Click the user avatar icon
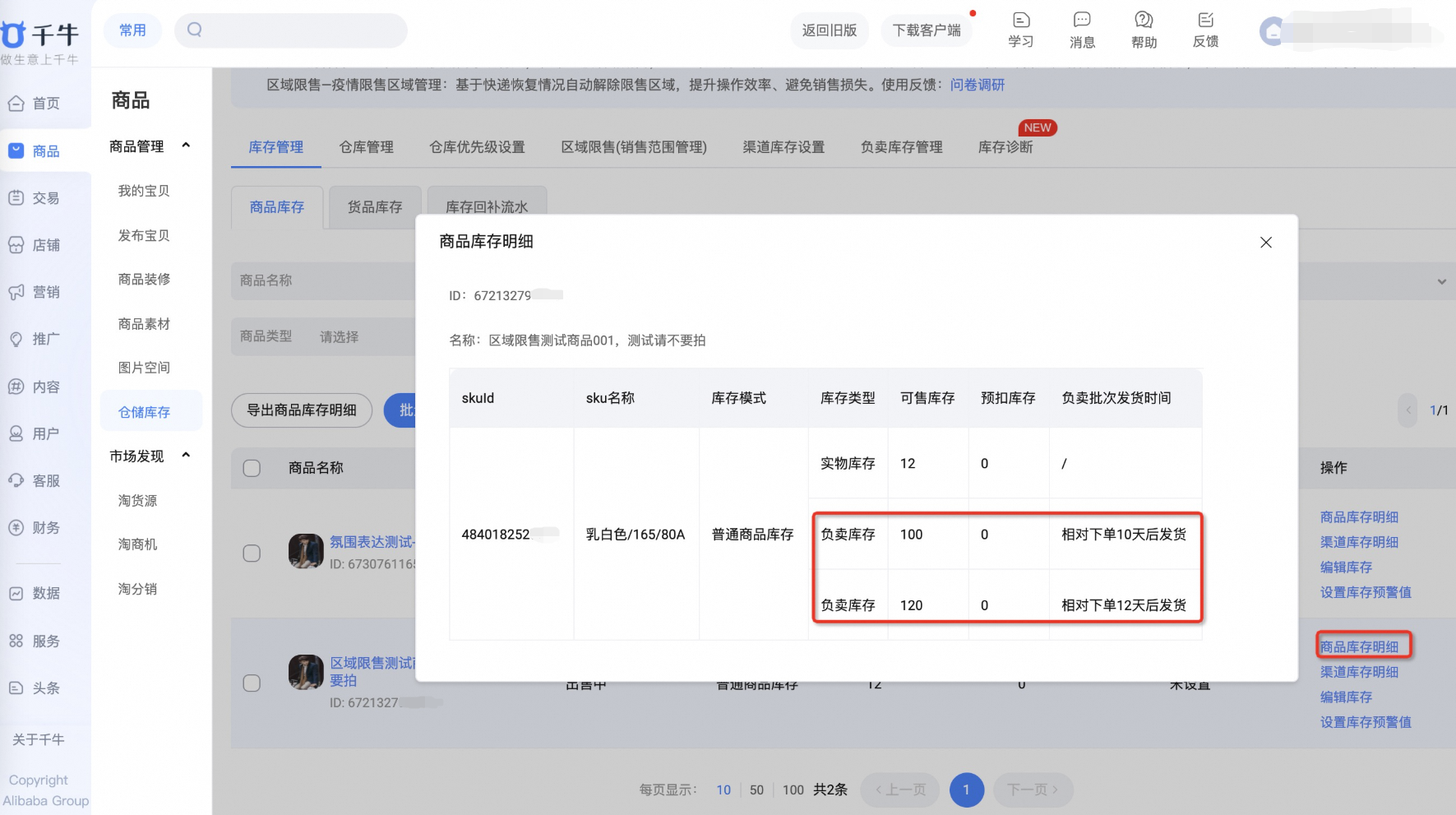Image resolution: width=1456 pixels, height=815 pixels. pos(1272,32)
